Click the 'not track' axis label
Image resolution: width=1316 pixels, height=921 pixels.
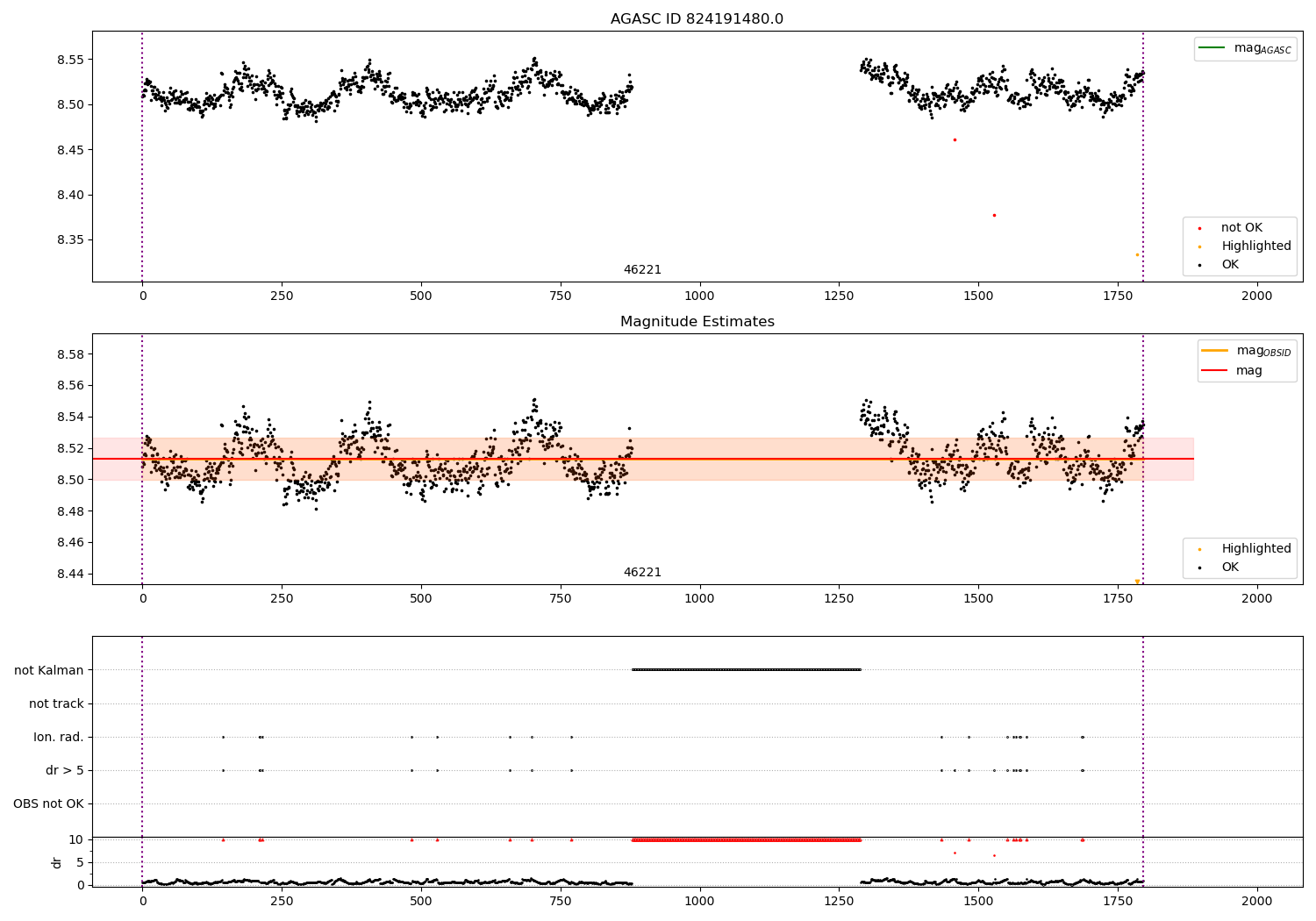pyautogui.click(x=56, y=703)
